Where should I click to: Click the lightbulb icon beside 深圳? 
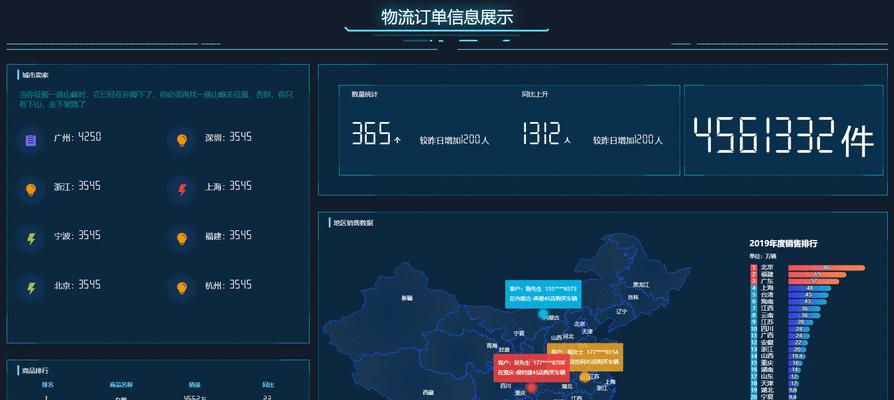(181, 140)
